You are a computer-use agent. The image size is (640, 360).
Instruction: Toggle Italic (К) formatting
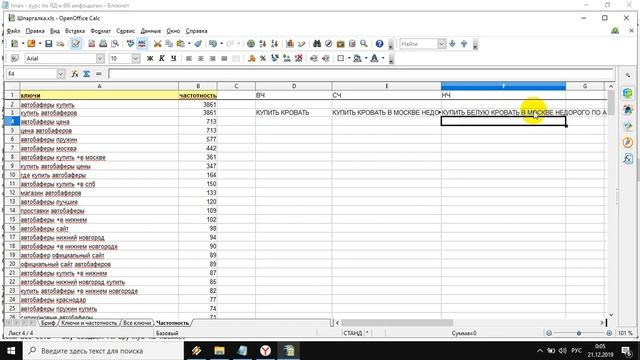[x=162, y=58]
